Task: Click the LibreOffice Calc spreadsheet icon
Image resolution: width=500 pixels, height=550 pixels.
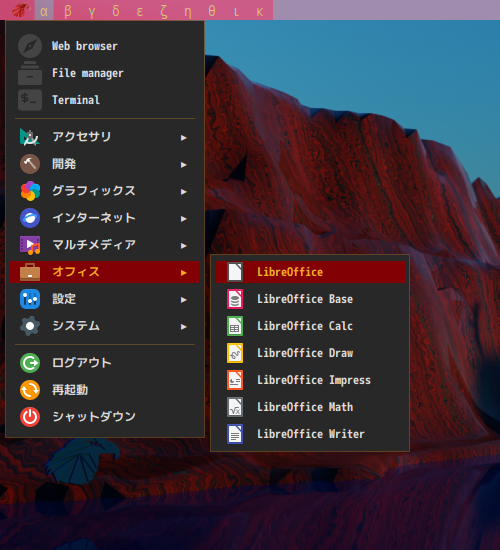Action: coord(235,326)
